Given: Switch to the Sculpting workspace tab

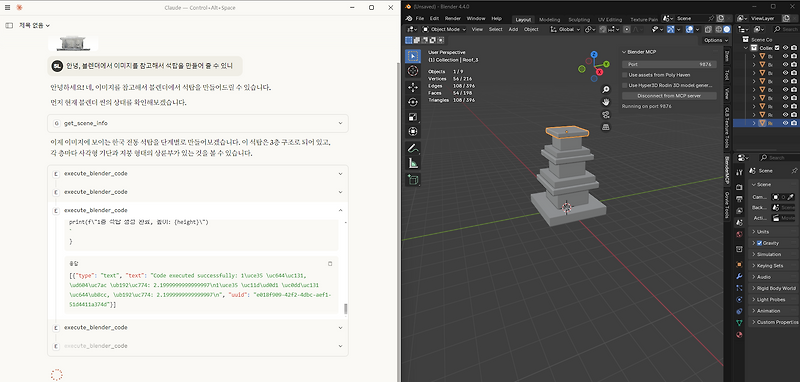Looking at the screenshot, I should 579,19.
